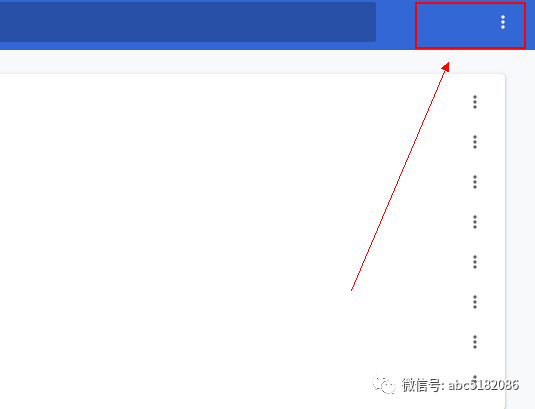Click the WeChat logo in the watermark
This screenshot has height=409, width=535.
coord(384,385)
